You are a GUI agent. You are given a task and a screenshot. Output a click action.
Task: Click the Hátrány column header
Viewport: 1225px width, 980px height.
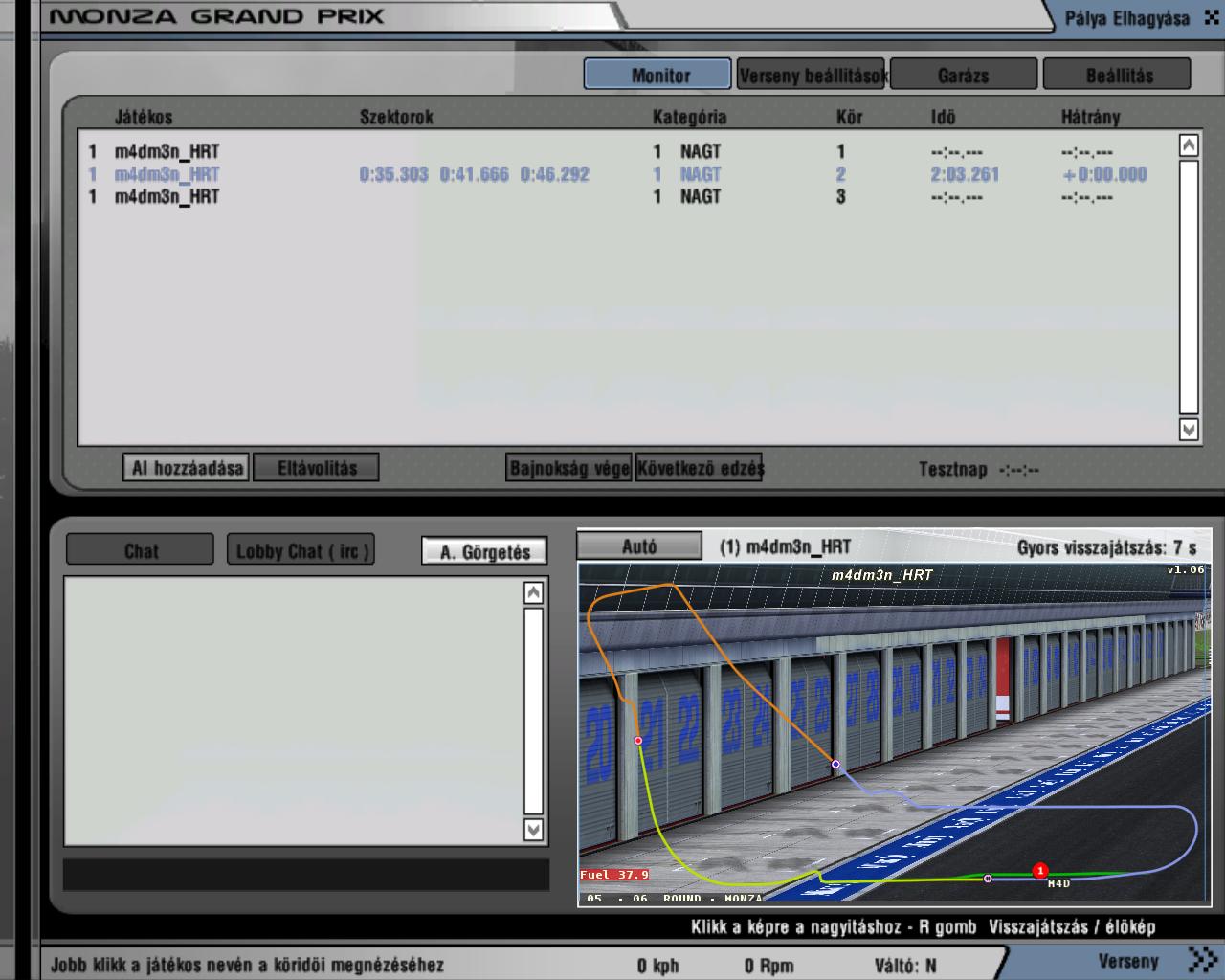(1090, 117)
